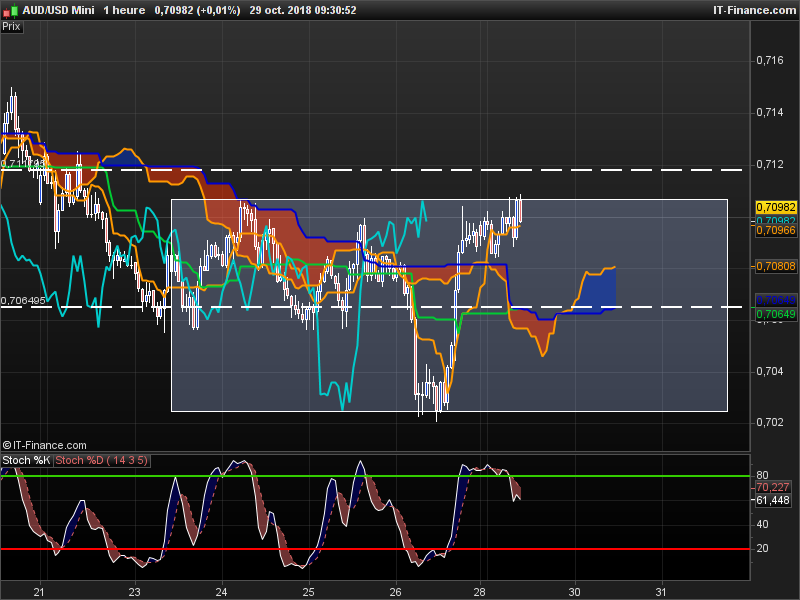Screen dimensions: 800x600
Task: Click date 24 on the time axis
Action: (x=221, y=592)
